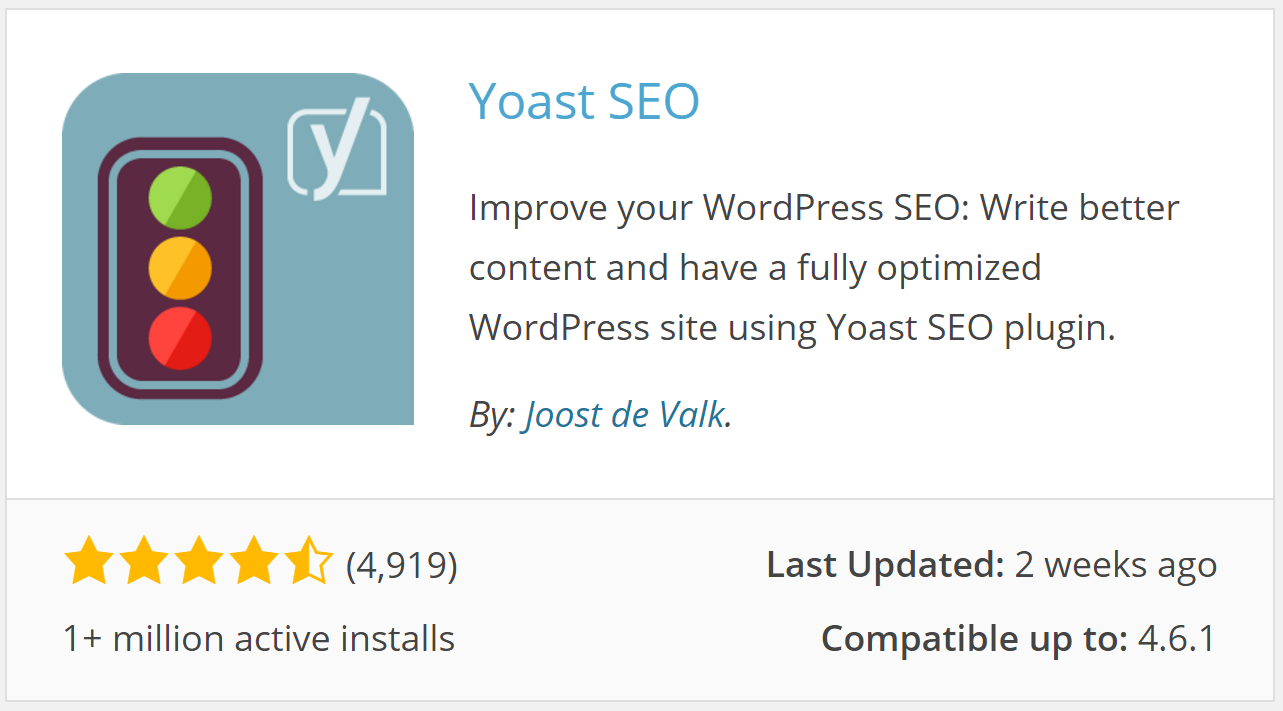
Task: Click the "1+ million active installs" text
Action: tap(259, 638)
